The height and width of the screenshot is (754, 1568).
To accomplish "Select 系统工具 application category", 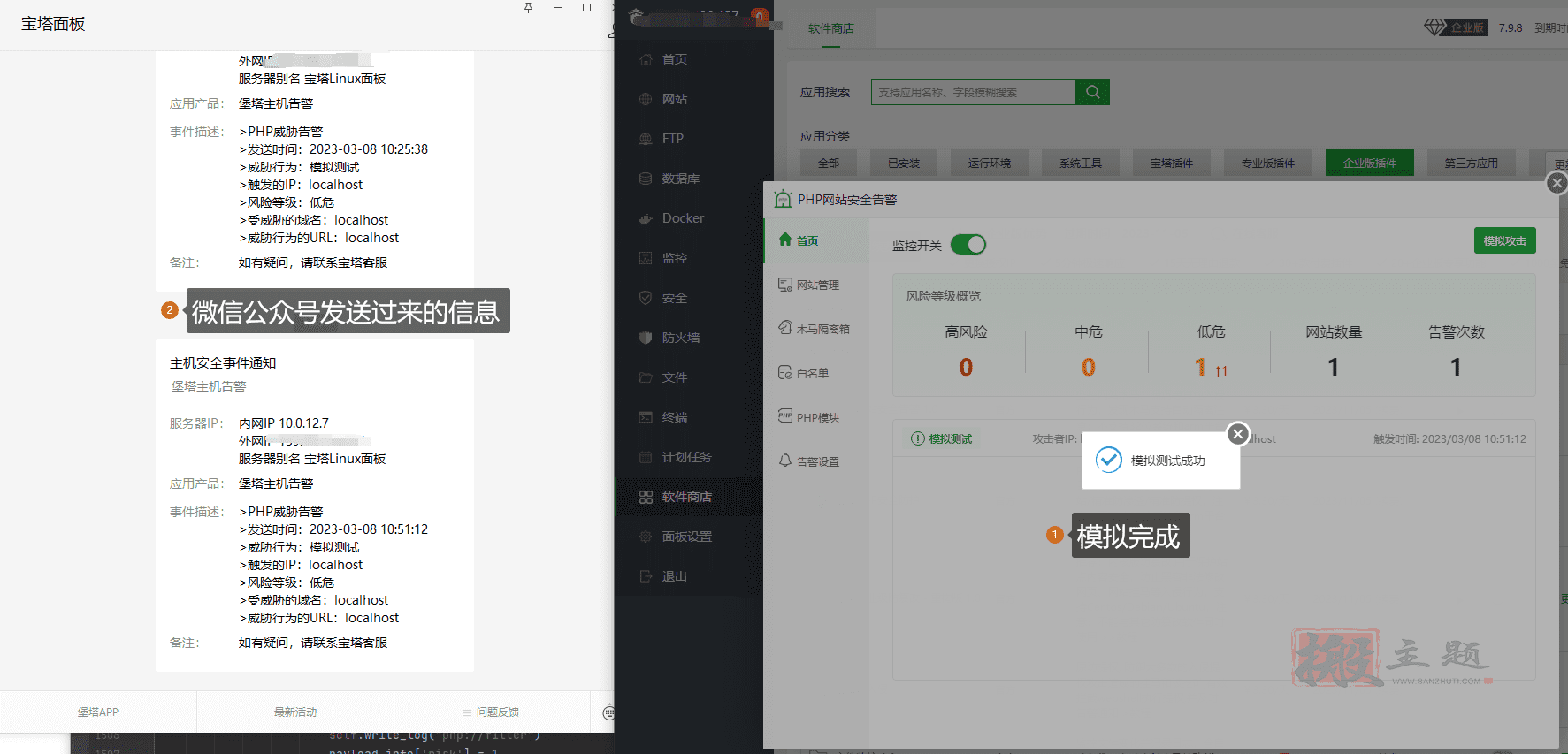I will pos(1080,163).
